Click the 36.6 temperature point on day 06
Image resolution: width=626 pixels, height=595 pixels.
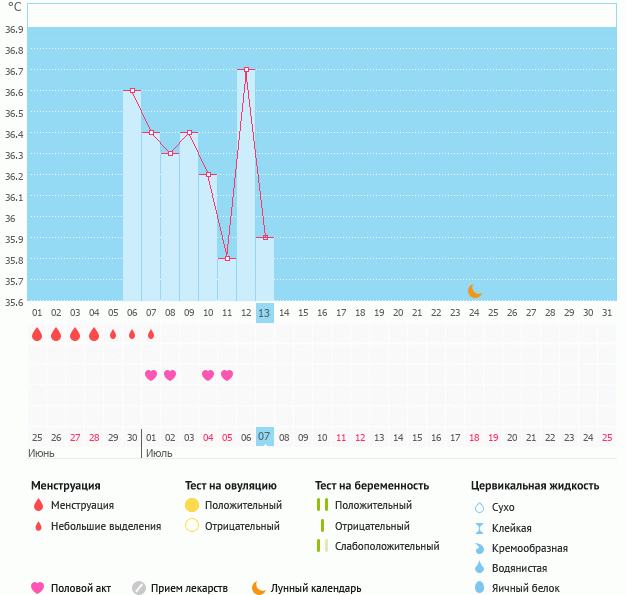point(132,90)
